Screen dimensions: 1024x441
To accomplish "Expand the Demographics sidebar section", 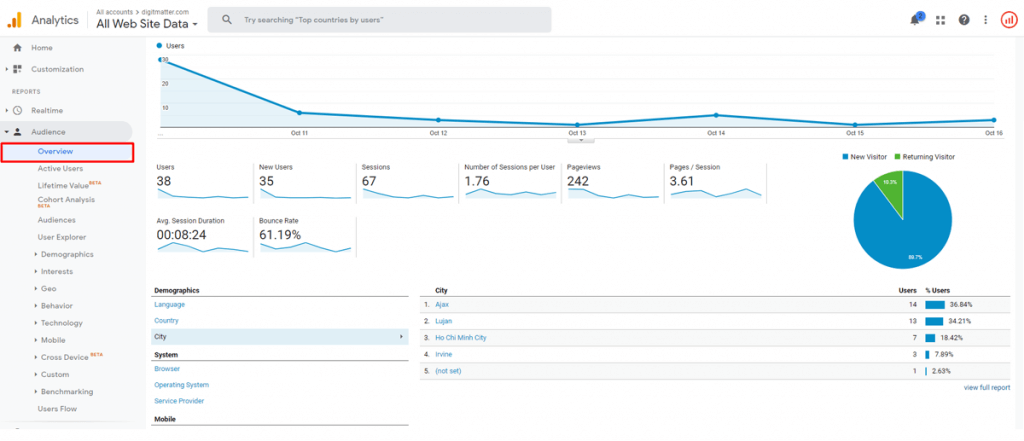I will tap(66, 254).
